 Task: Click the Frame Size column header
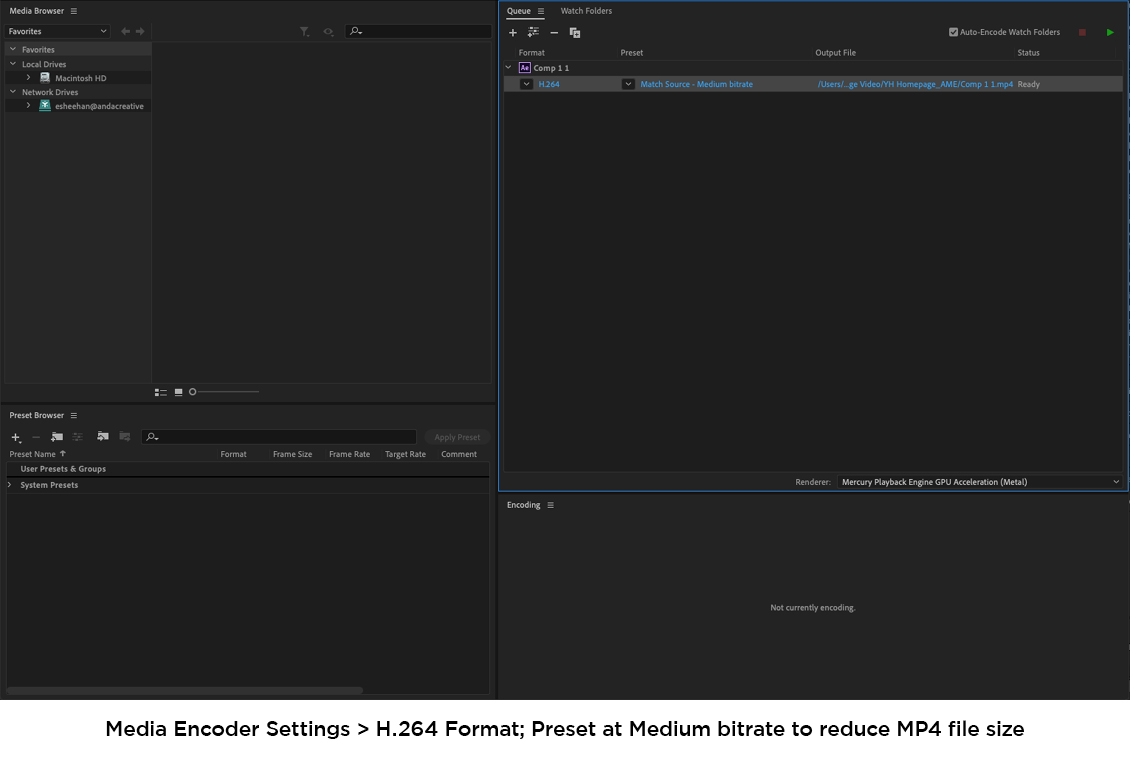tap(293, 455)
